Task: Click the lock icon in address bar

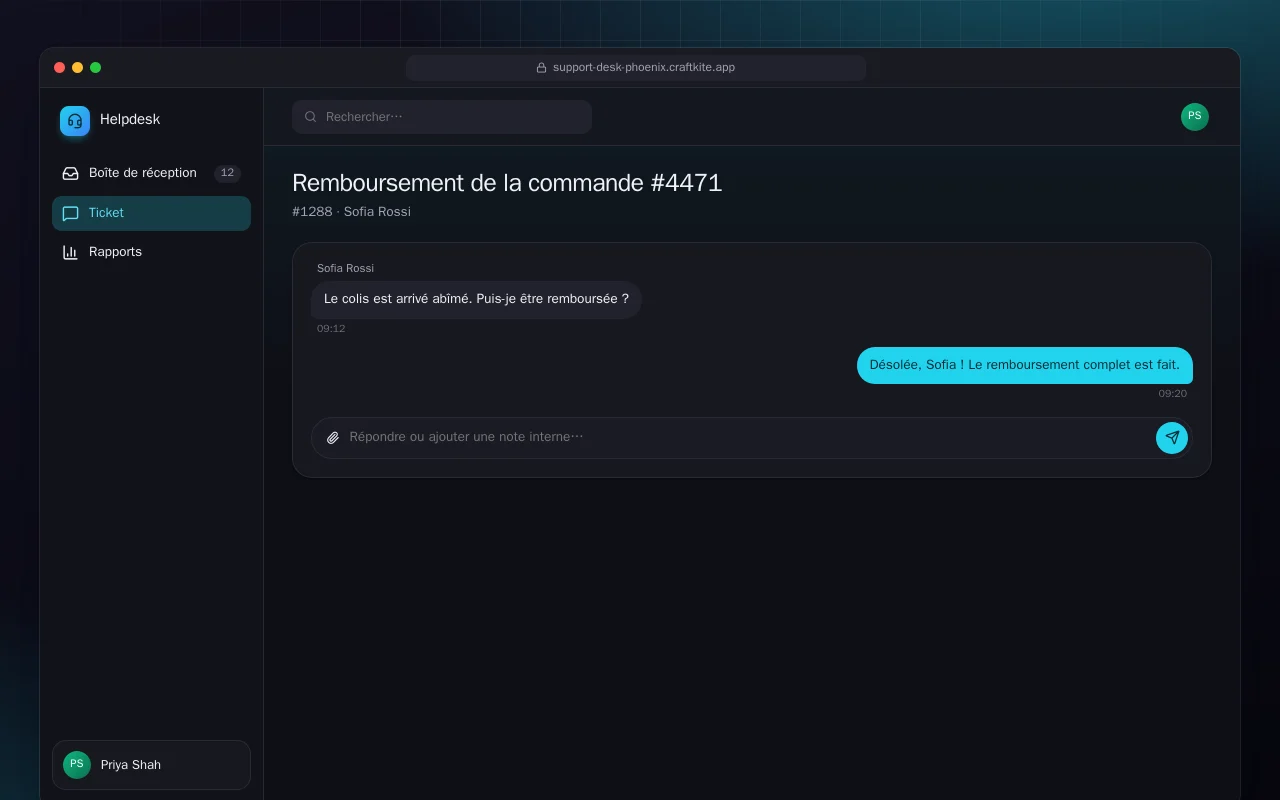Action: (x=542, y=68)
